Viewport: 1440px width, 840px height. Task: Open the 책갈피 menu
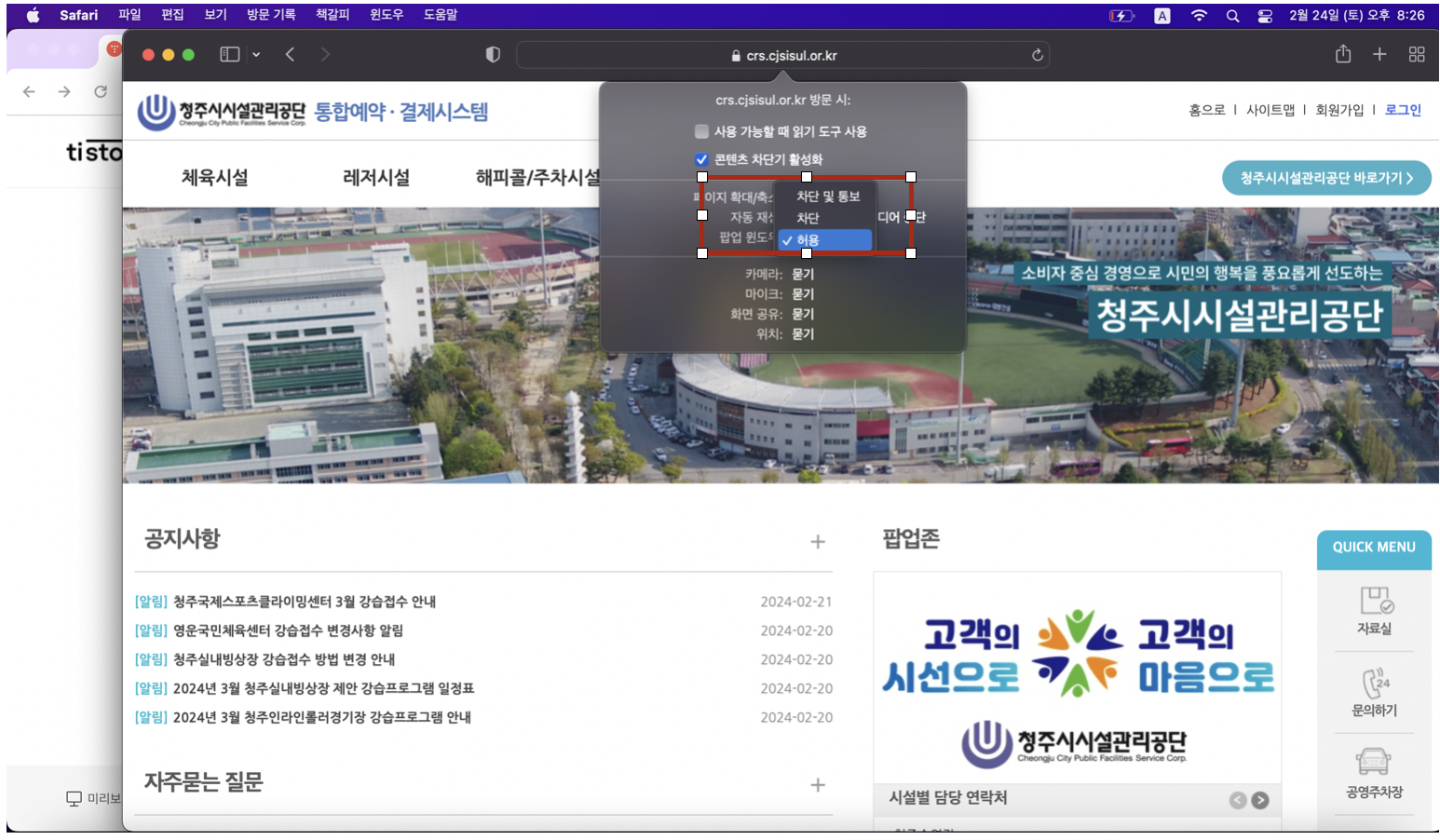coord(333,15)
